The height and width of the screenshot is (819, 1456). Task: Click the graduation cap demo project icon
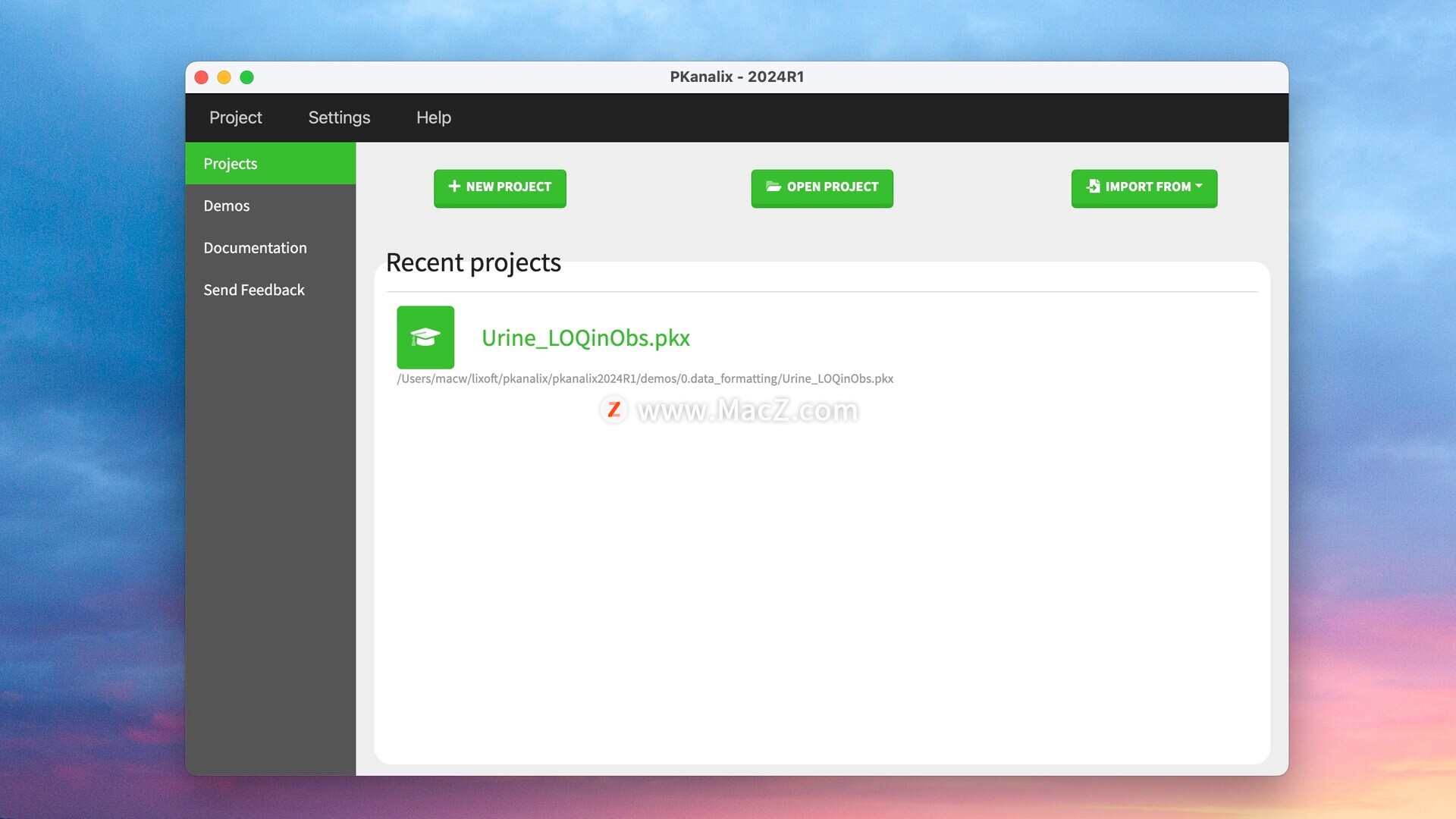coord(425,337)
